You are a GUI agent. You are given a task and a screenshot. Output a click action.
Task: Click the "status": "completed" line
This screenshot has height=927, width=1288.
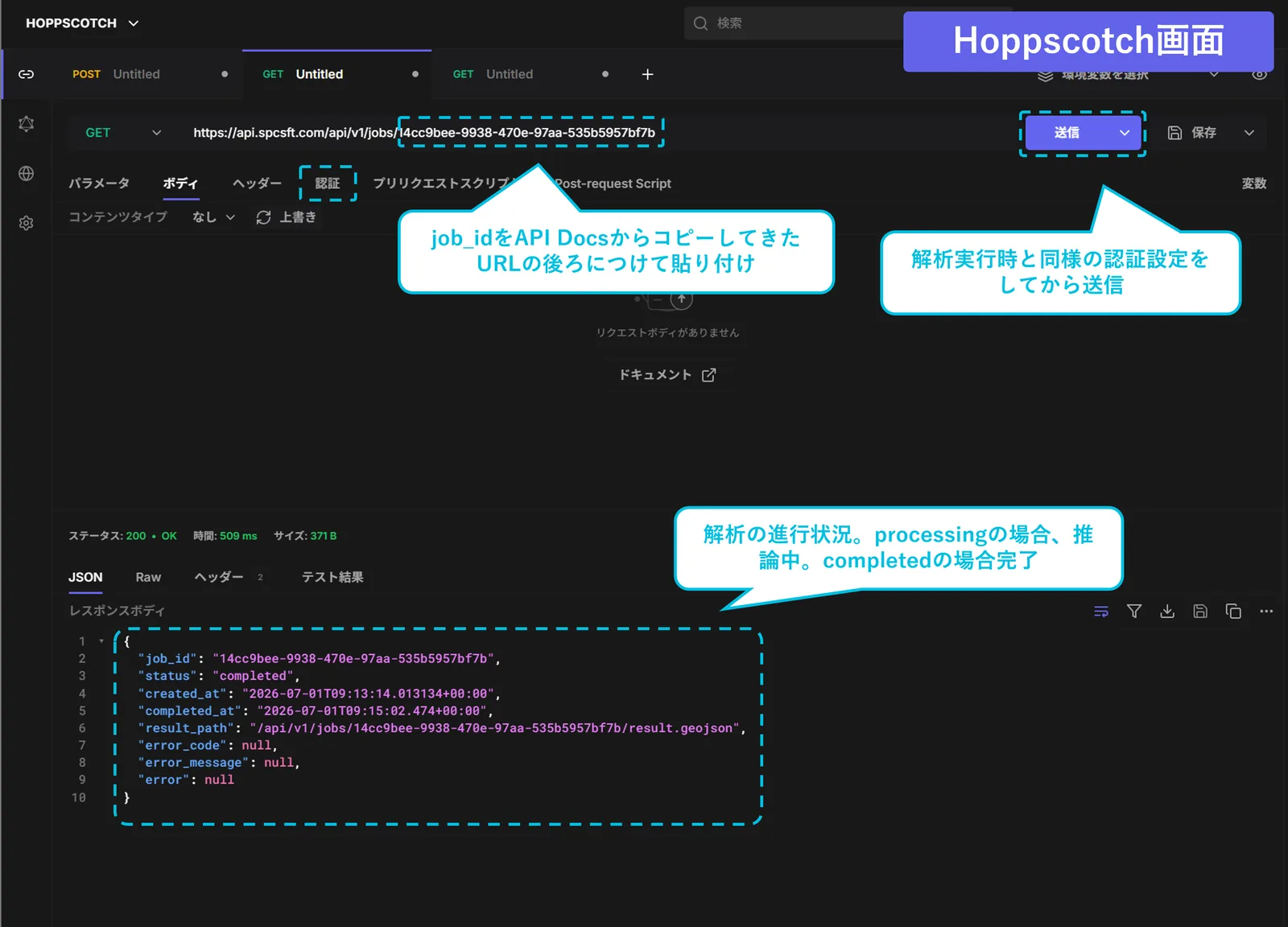(x=218, y=676)
